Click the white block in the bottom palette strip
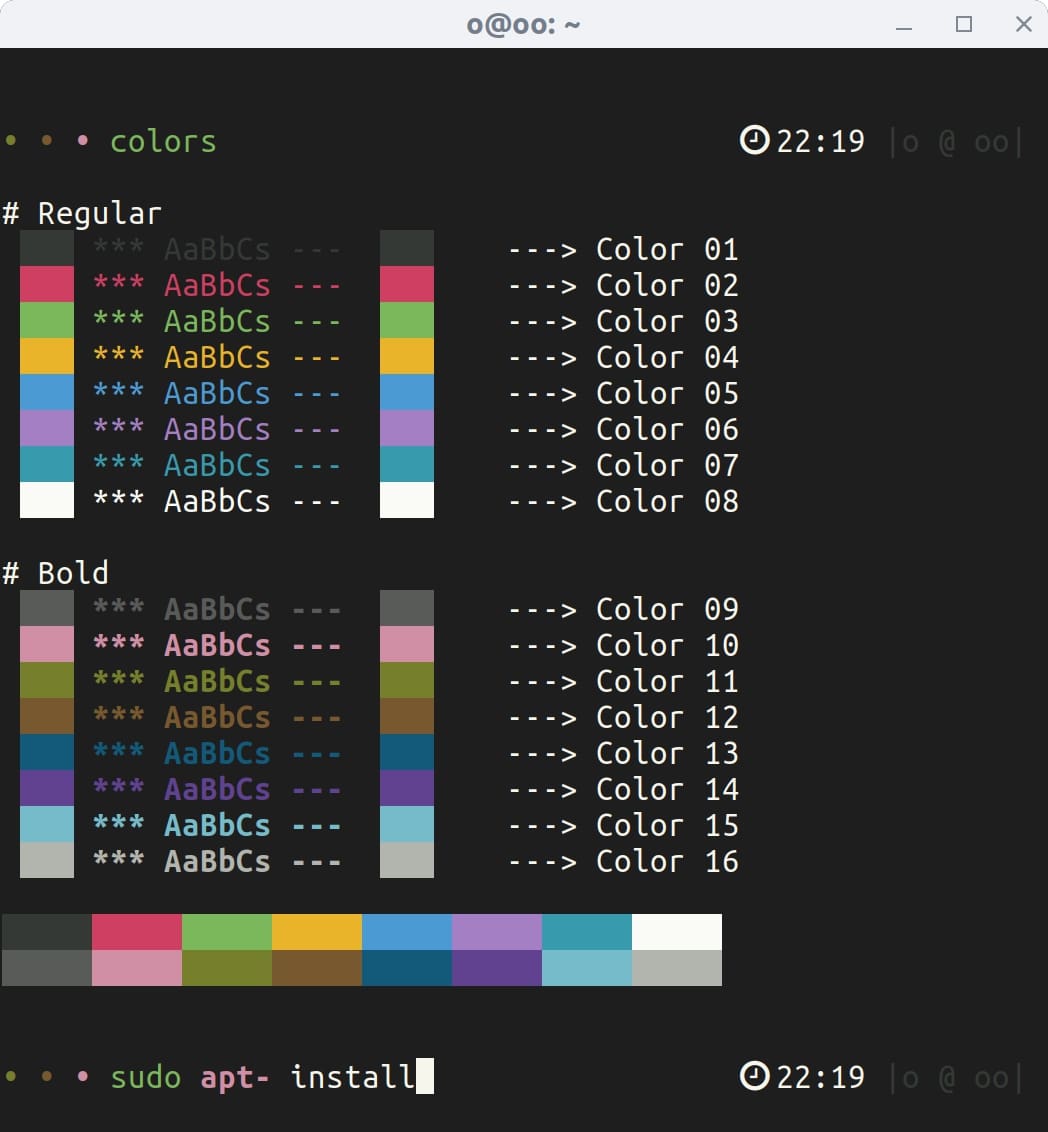The height and width of the screenshot is (1132, 1048). [676, 932]
